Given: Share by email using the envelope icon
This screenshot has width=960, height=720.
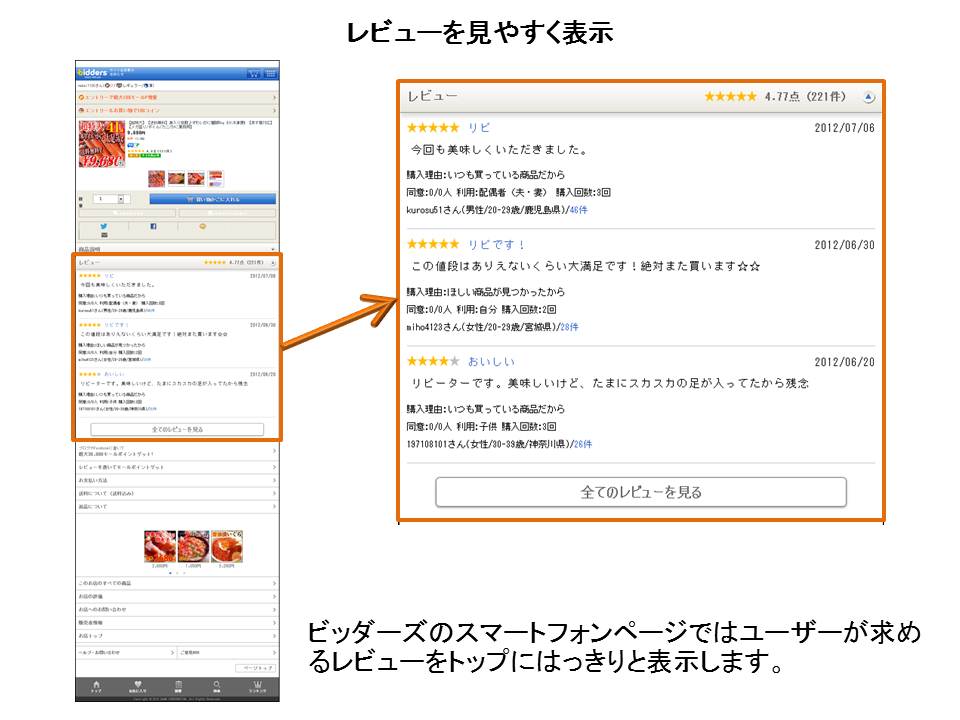Looking at the screenshot, I should pyautogui.click(x=104, y=236).
